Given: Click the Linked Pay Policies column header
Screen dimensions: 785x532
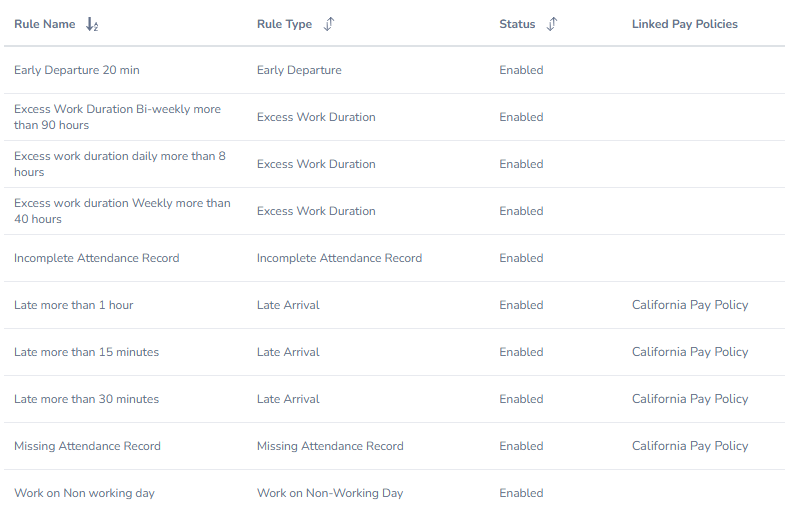Looking at the screenshot, I should [684, 24].
